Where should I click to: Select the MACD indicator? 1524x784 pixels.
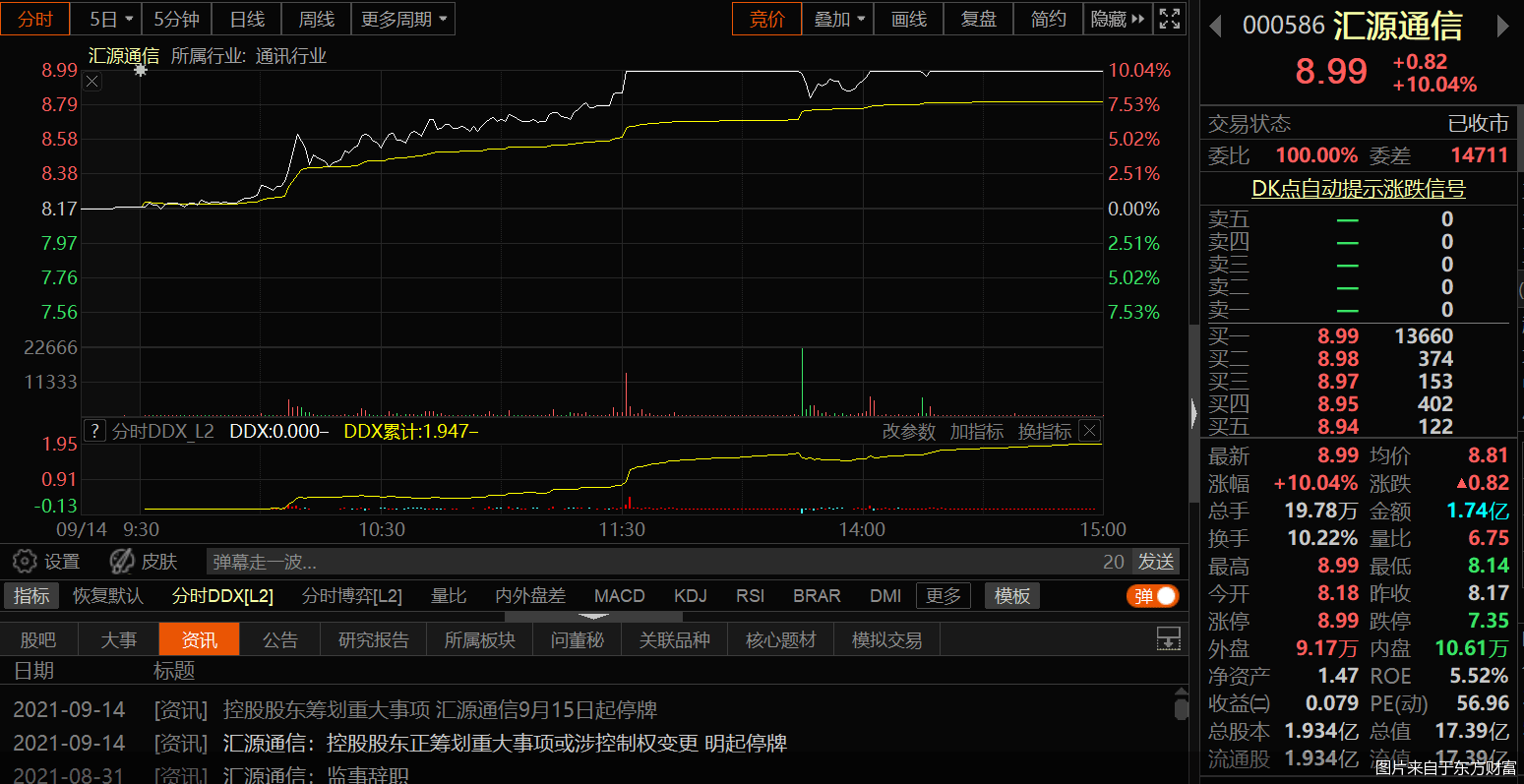(x=620, y=596)
